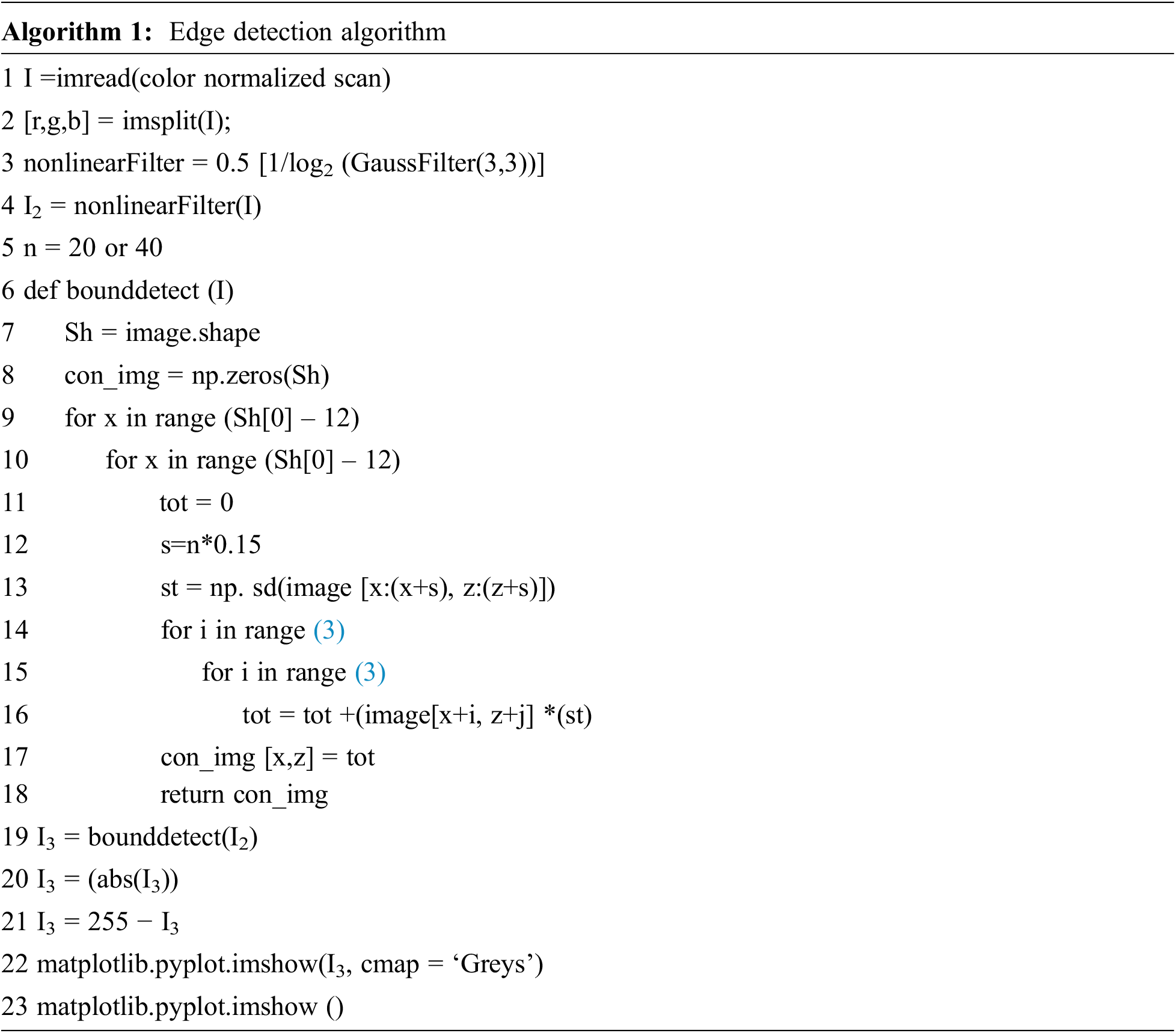This screenshot has height=1033, width=1176.
Task: Click the 'I3 = 255 − I3' line
Action: point(108,922)
